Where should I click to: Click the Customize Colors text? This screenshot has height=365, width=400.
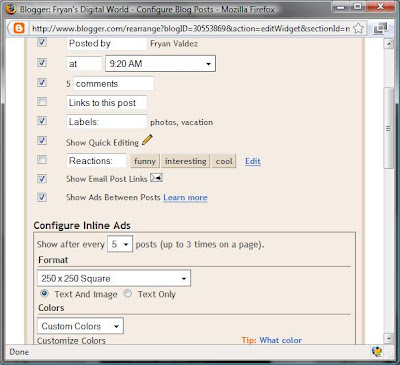tap(71, 341)
